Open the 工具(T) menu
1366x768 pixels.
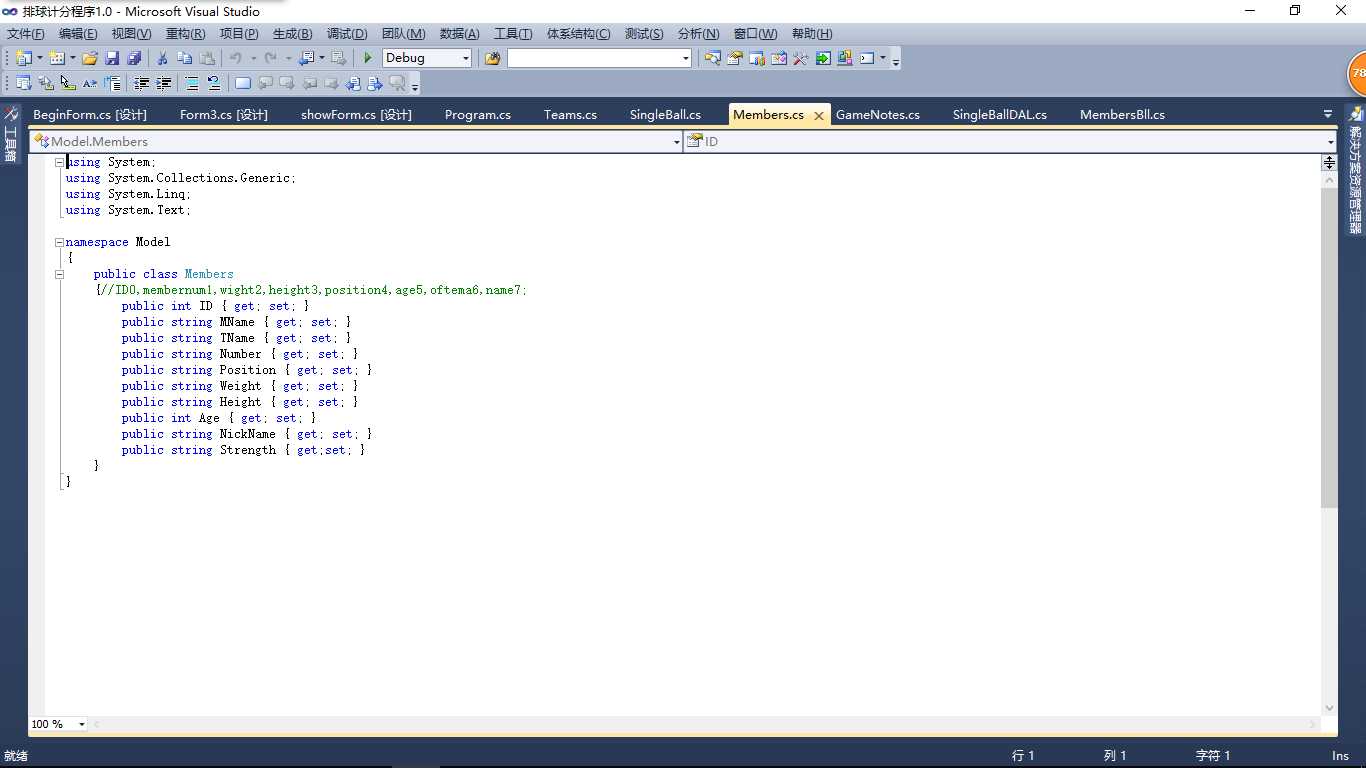[x=513, y=34]
